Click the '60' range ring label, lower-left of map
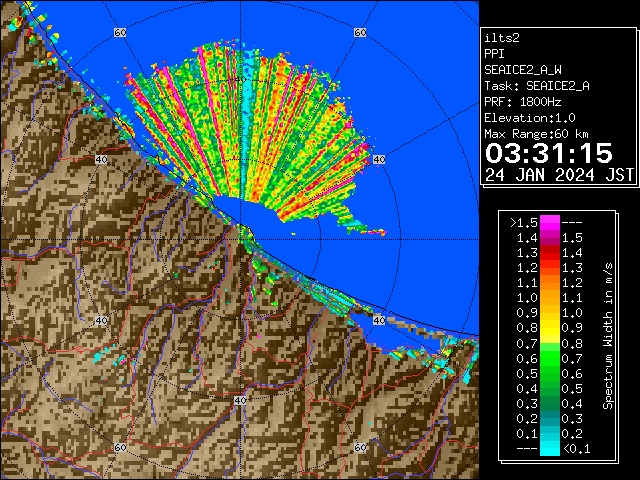 [120, 447]
